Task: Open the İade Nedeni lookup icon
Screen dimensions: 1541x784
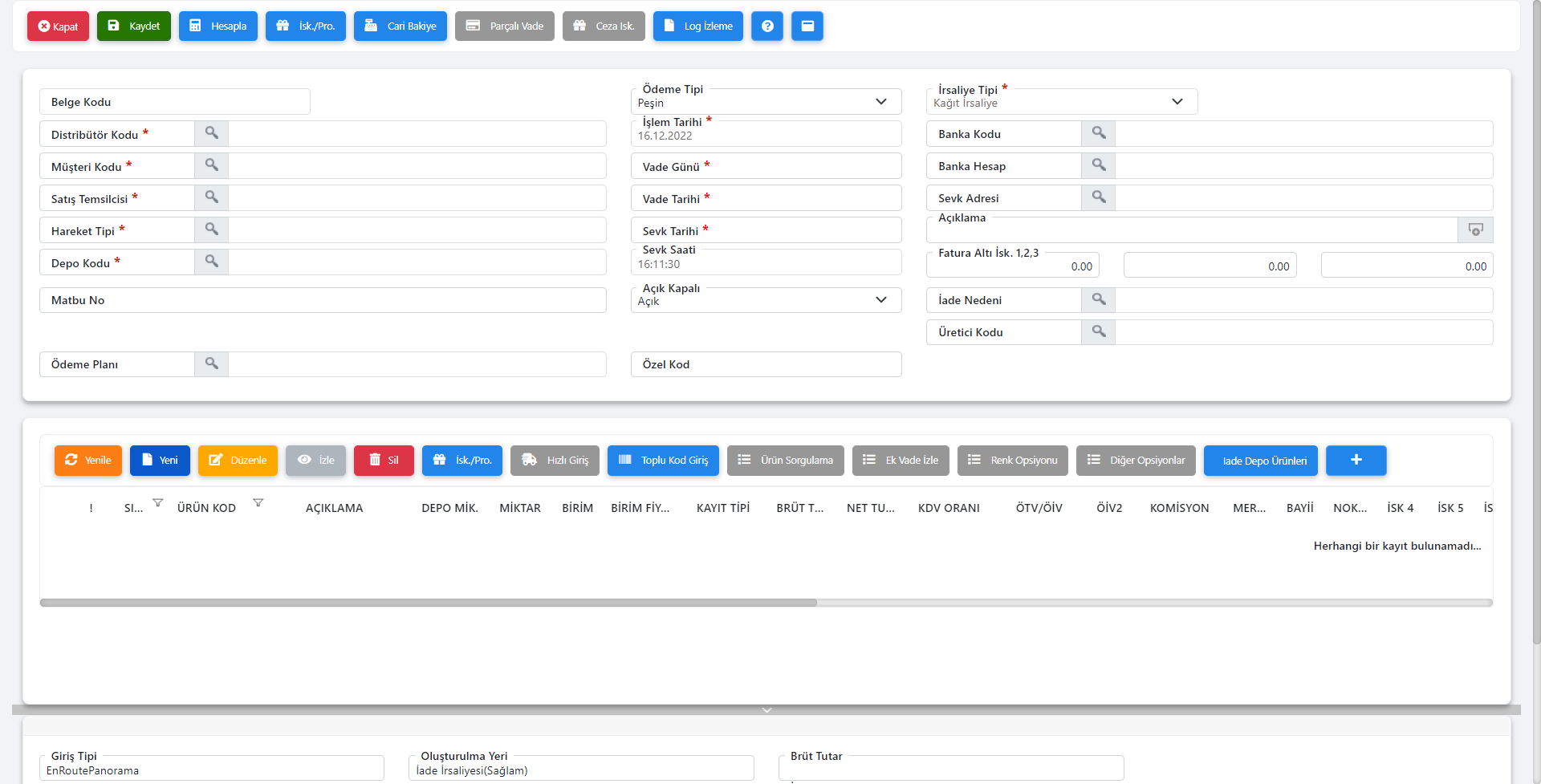Action: [1098, 299]
